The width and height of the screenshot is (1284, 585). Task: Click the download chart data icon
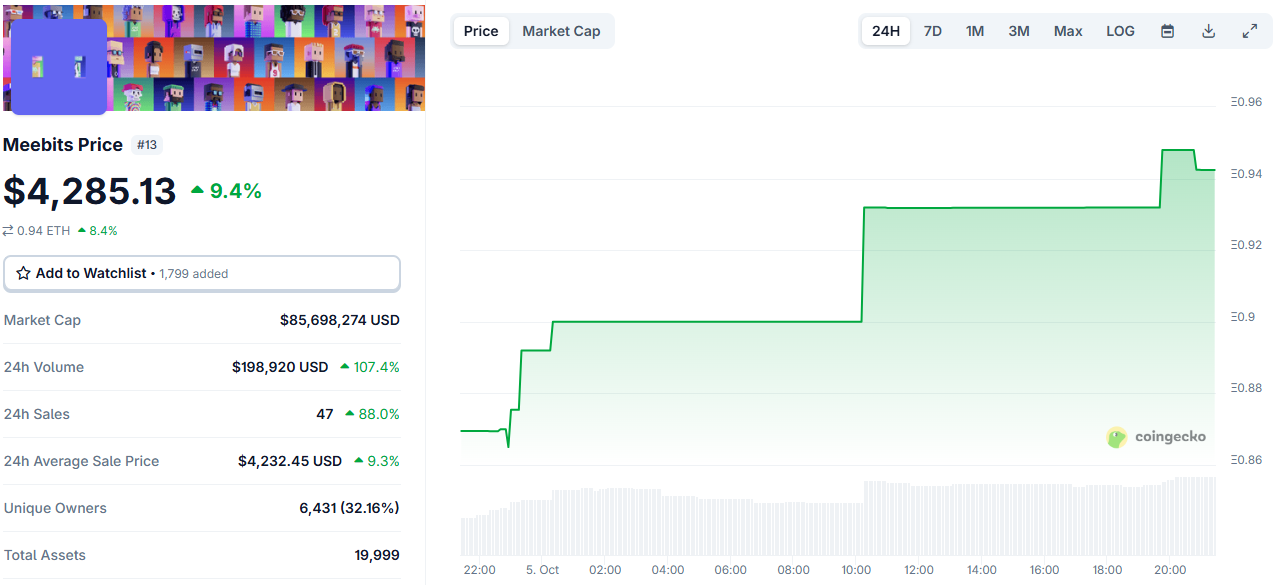pyautogui.click(x=1208, y=31)
